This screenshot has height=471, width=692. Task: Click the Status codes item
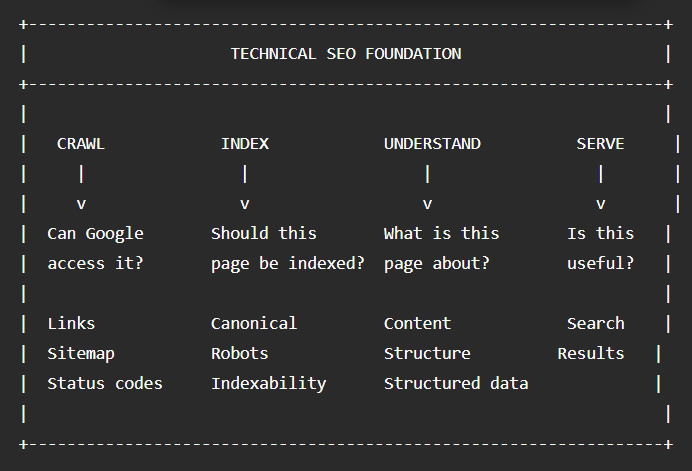[x=105, y=384]
